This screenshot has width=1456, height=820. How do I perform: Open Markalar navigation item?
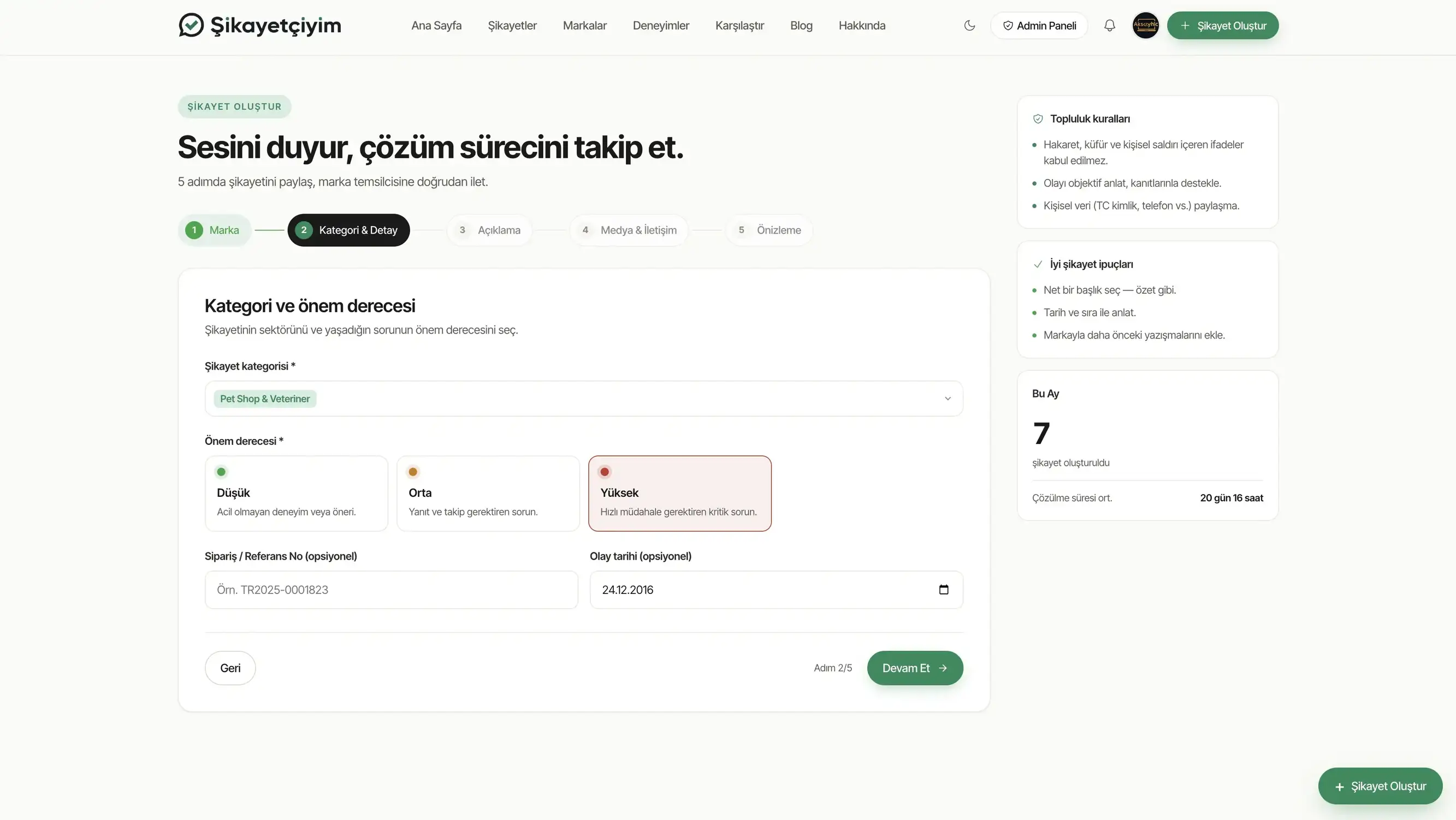[584, 26]
